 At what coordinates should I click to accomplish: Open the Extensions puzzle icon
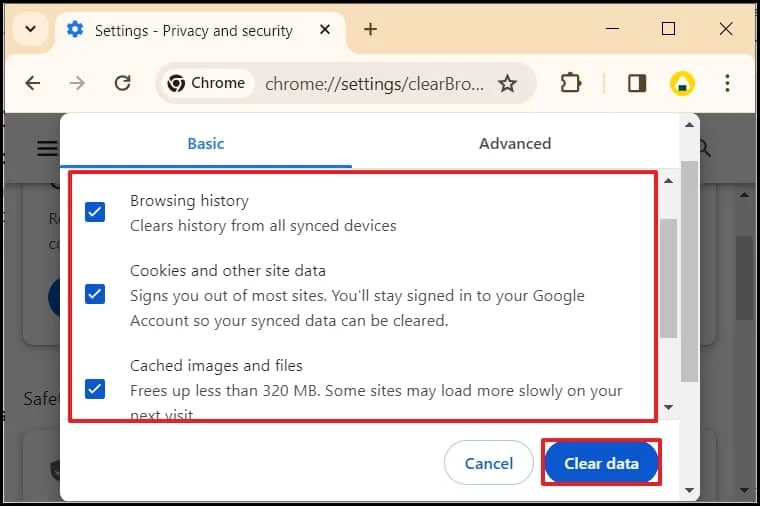571,84
